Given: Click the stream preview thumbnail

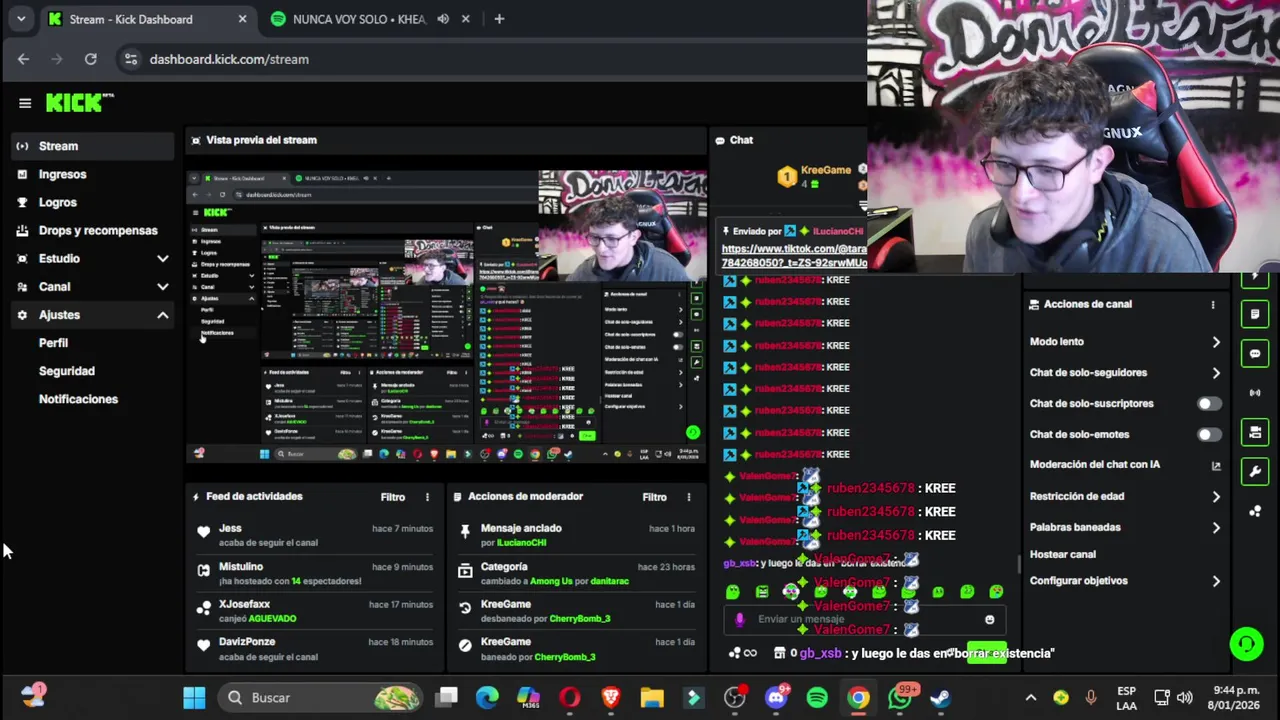Looking at the screenshot, I should point(446,316).
